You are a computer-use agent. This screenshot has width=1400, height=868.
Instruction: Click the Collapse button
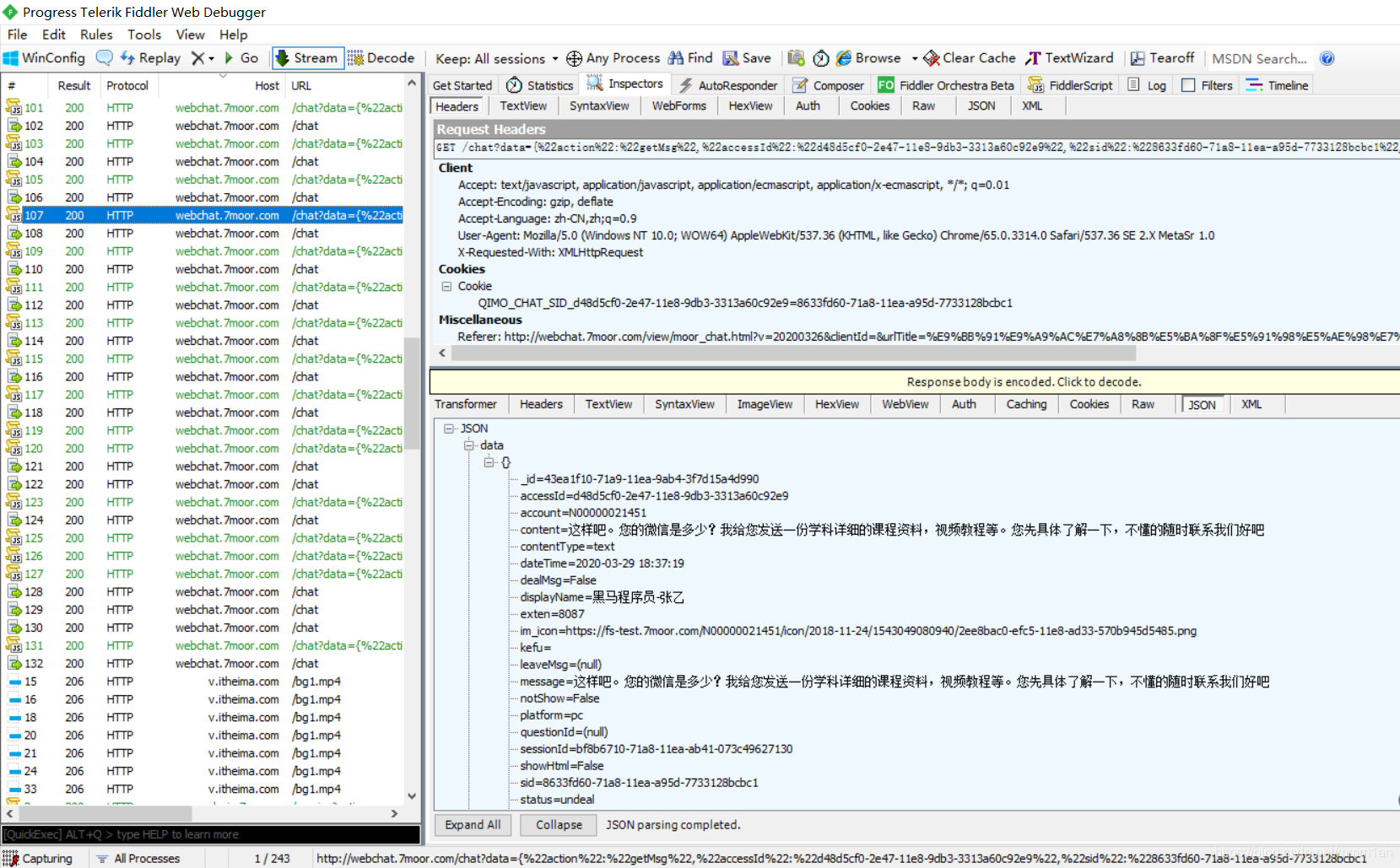coord(559,825)
